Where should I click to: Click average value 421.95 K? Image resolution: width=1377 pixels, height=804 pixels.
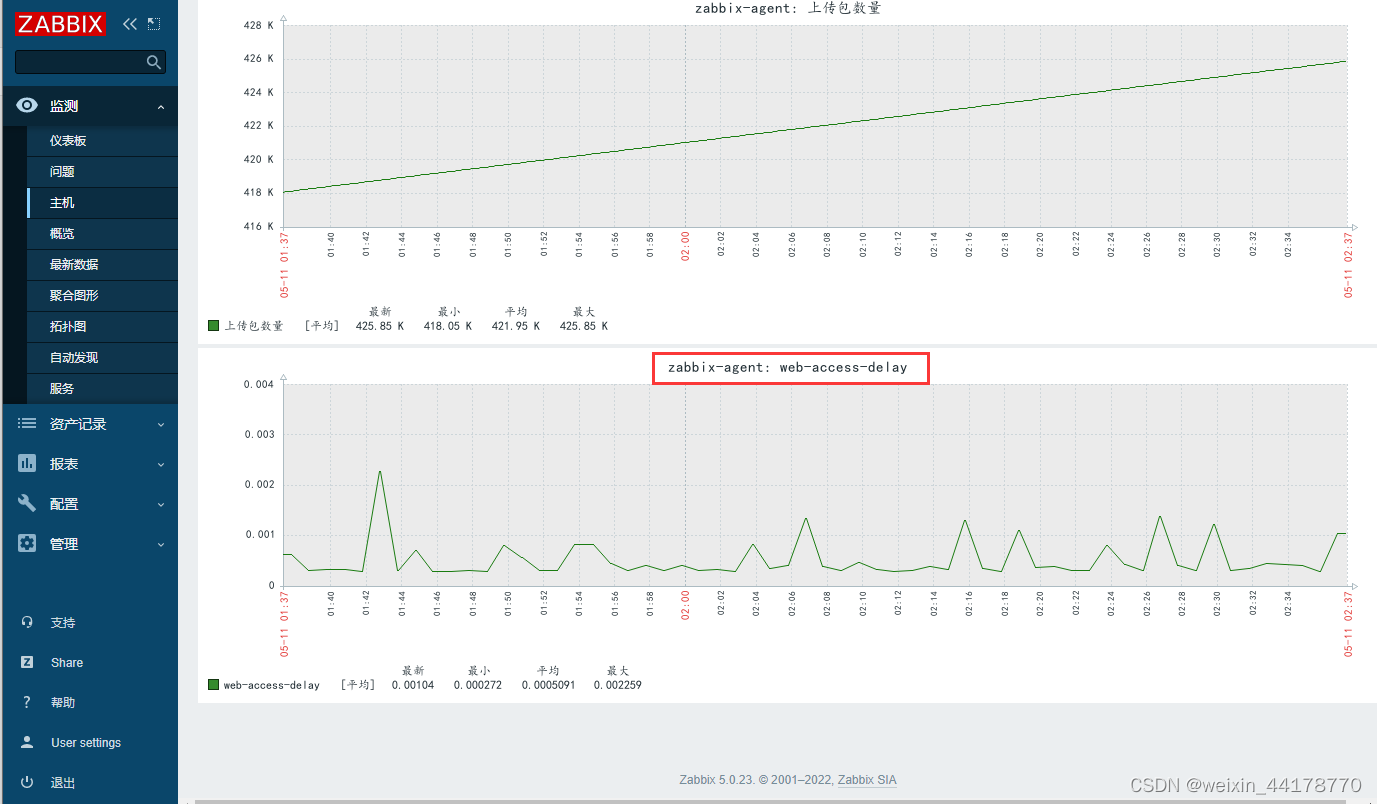(515, 326)
